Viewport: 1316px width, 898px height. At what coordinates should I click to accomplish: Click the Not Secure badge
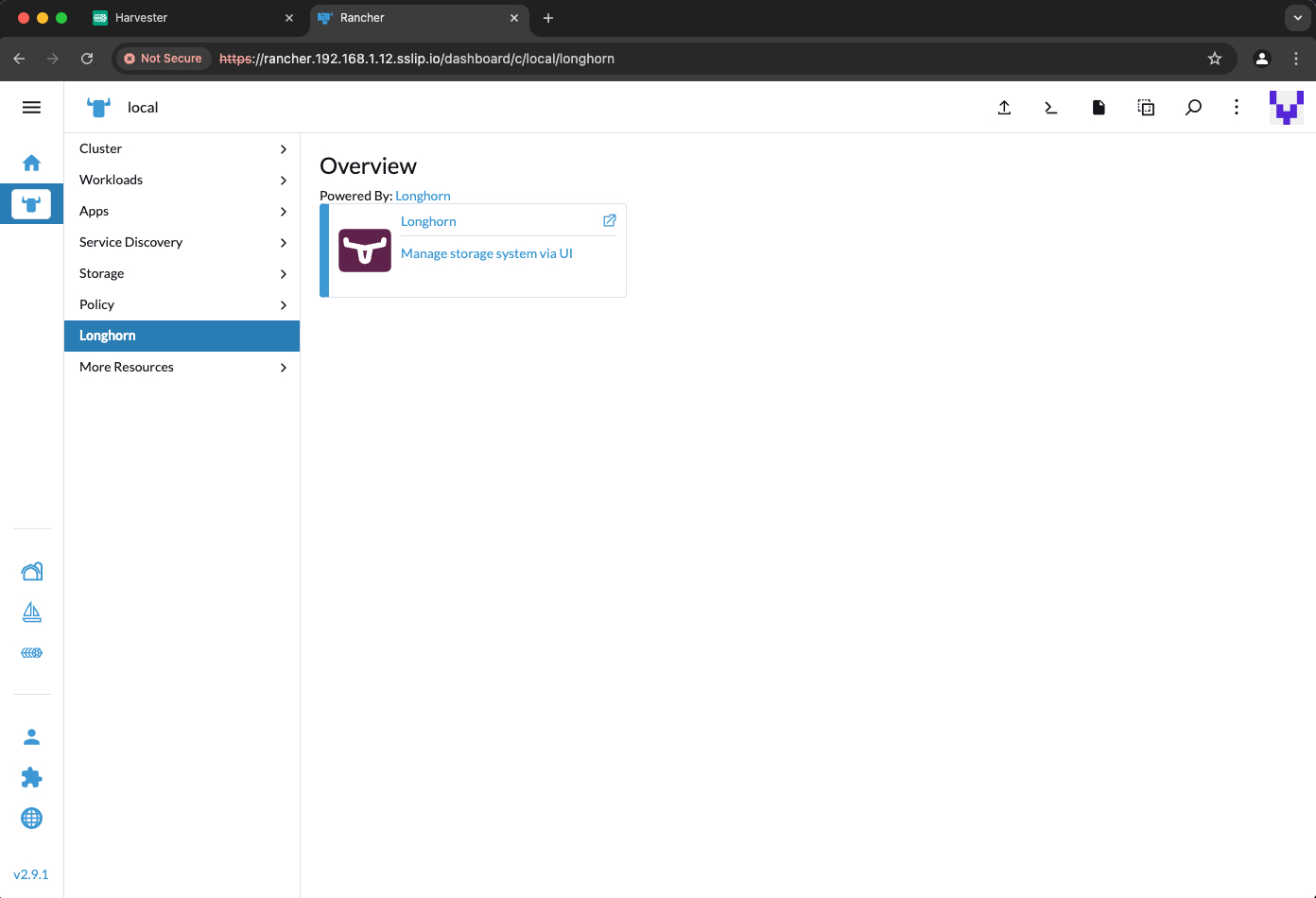click(x=164, y=59)
